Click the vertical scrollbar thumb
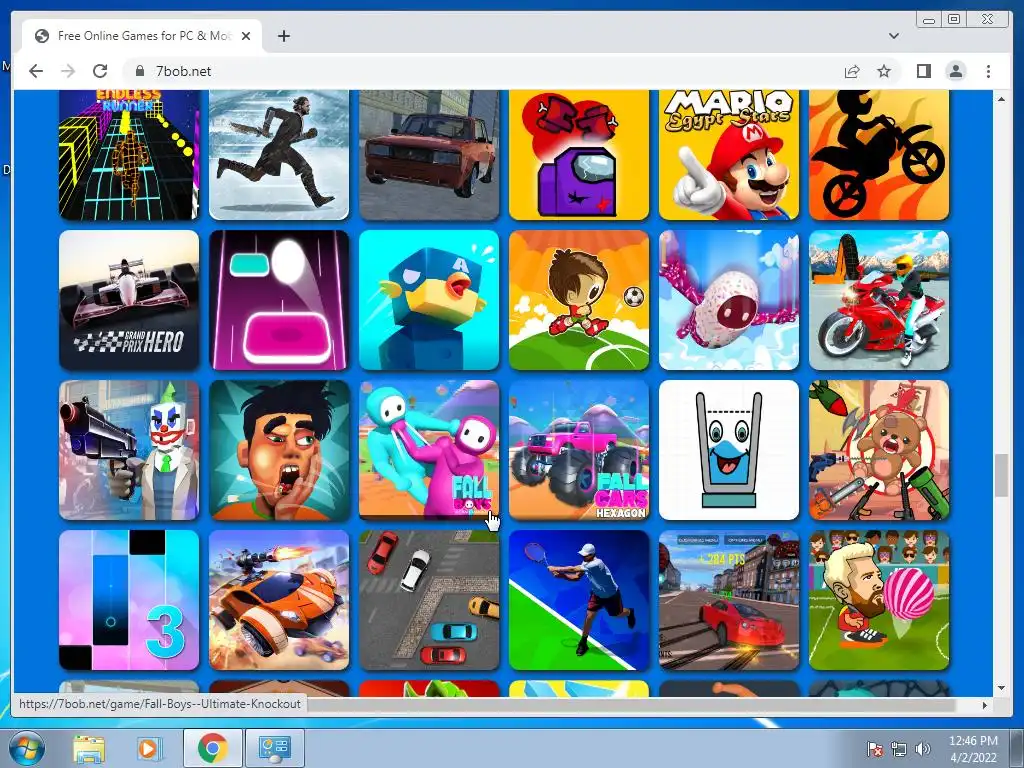This screenshot has height=768, width=1024. pyautogui.click(x=1001, y=475)
